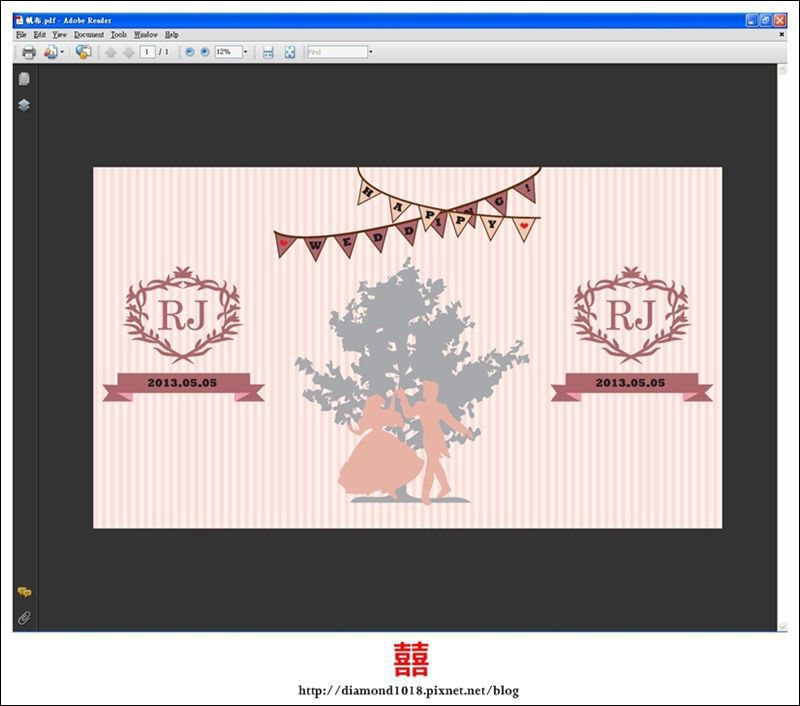Close the Adobe Reader window
This screenshot has width=800, height=706.
(x=780, y=20)
